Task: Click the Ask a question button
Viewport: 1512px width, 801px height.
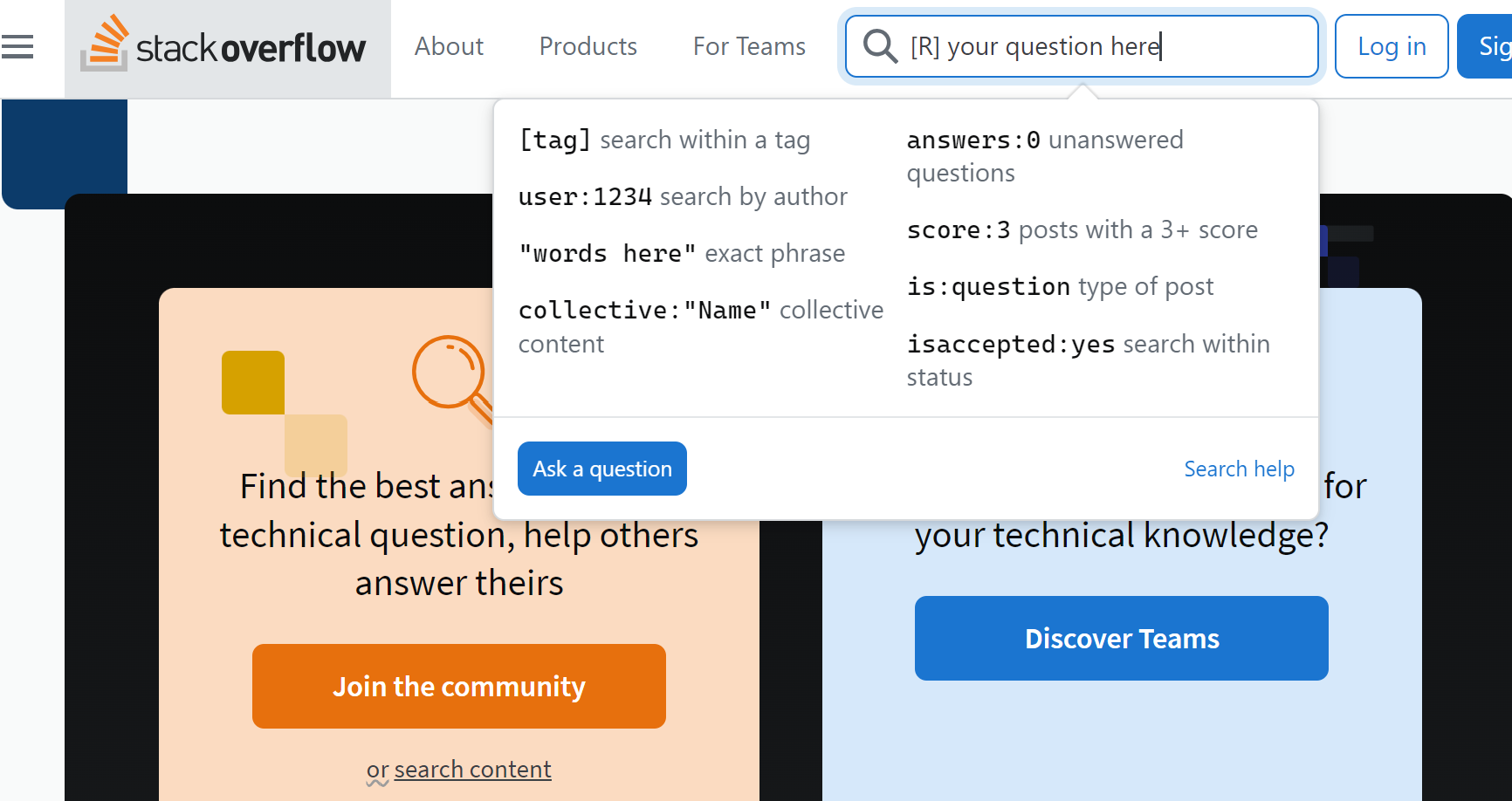Action: tap(602, 469)
